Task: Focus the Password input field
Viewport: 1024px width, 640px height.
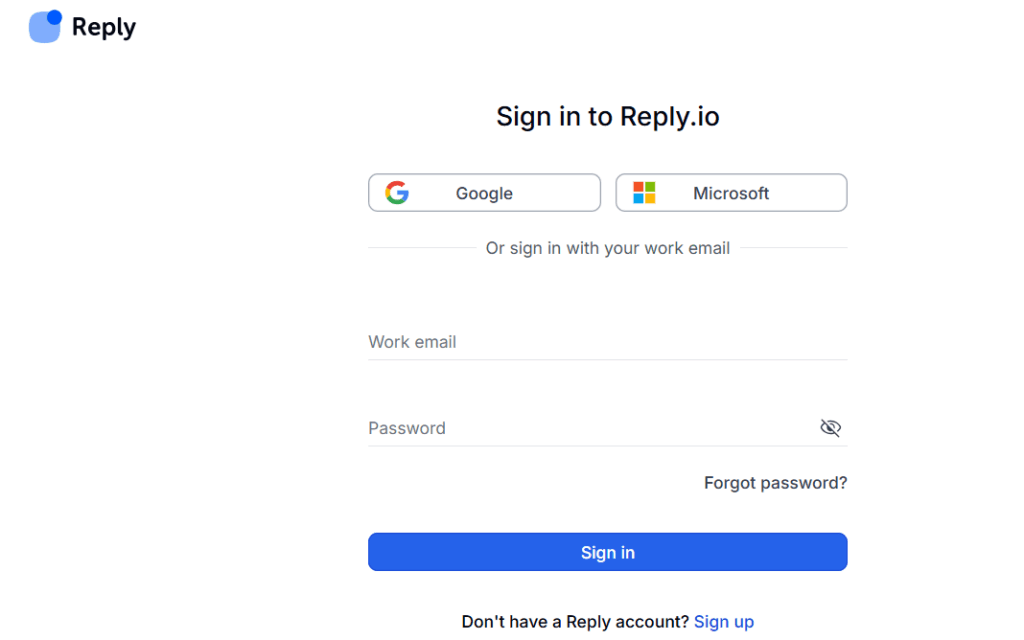Action: (x=560, y=427)
